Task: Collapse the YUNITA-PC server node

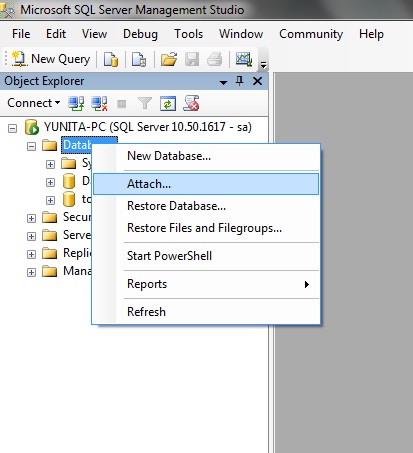Action: click(x=13, y=128)
